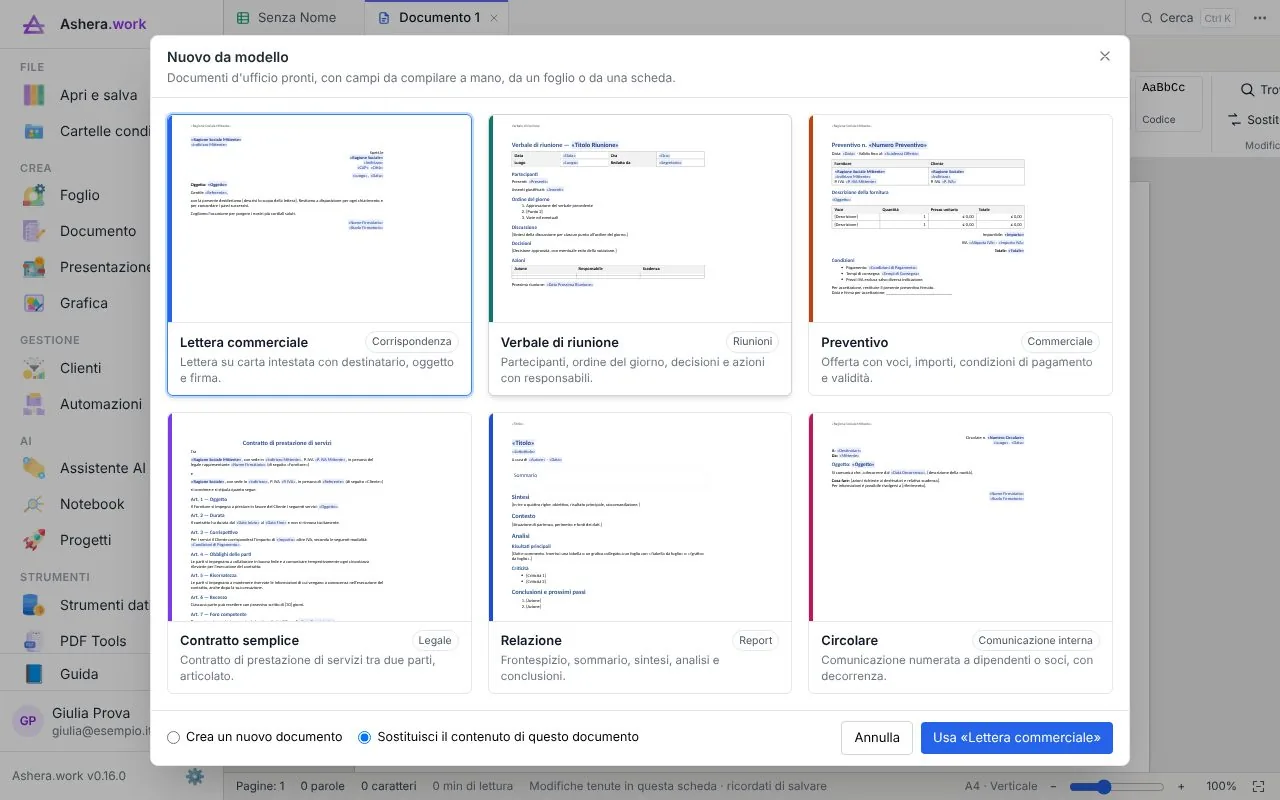
Task: Open settings gear icon near version label
Action: point(195,776)
